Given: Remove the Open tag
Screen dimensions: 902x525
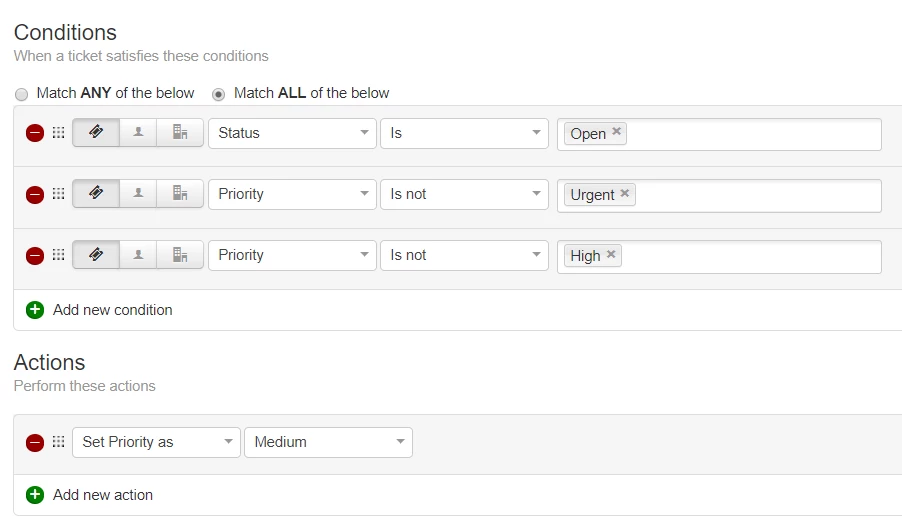Looking at the screenshot, I should [616, 131].
